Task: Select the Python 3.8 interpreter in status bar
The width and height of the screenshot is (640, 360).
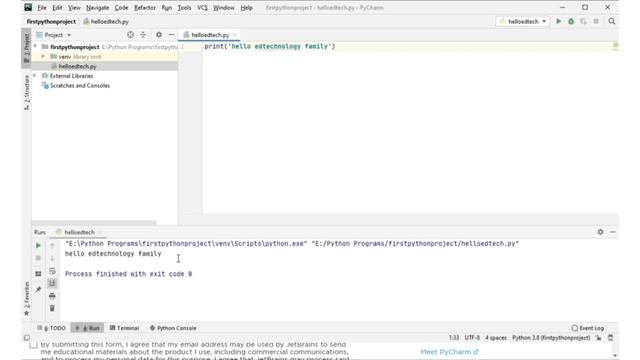Action: tap(551, 338)
